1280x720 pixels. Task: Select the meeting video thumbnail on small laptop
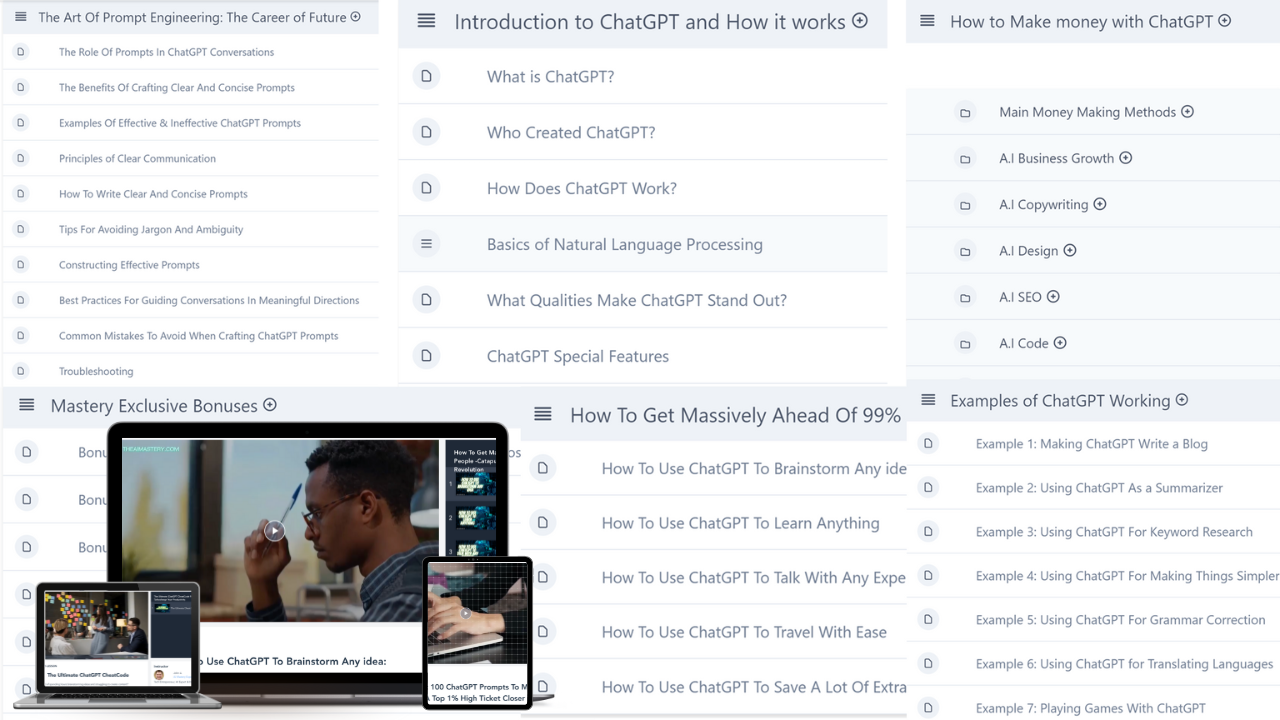pyautogui.click(x=95, y=624)
